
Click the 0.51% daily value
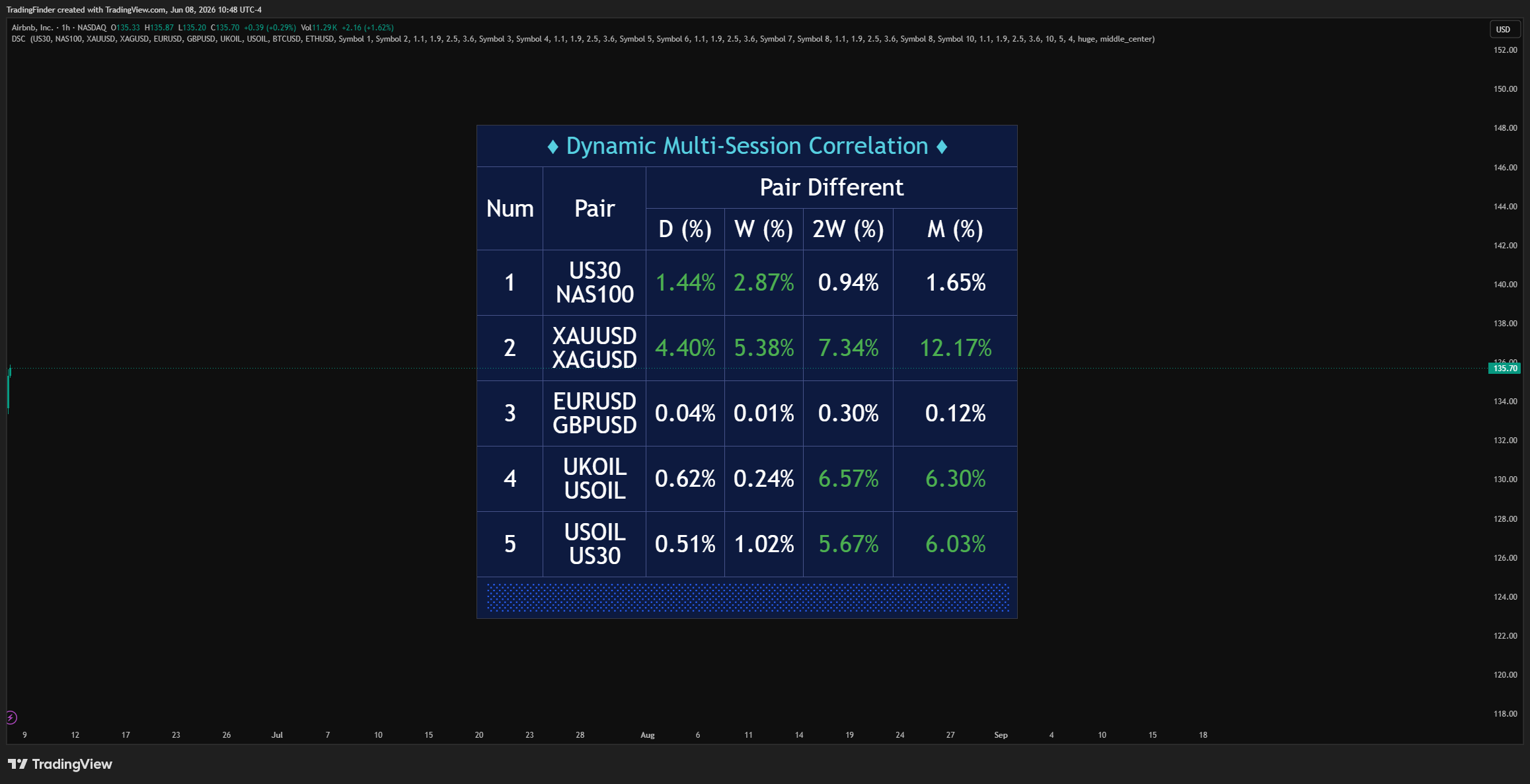coord(685,544)
